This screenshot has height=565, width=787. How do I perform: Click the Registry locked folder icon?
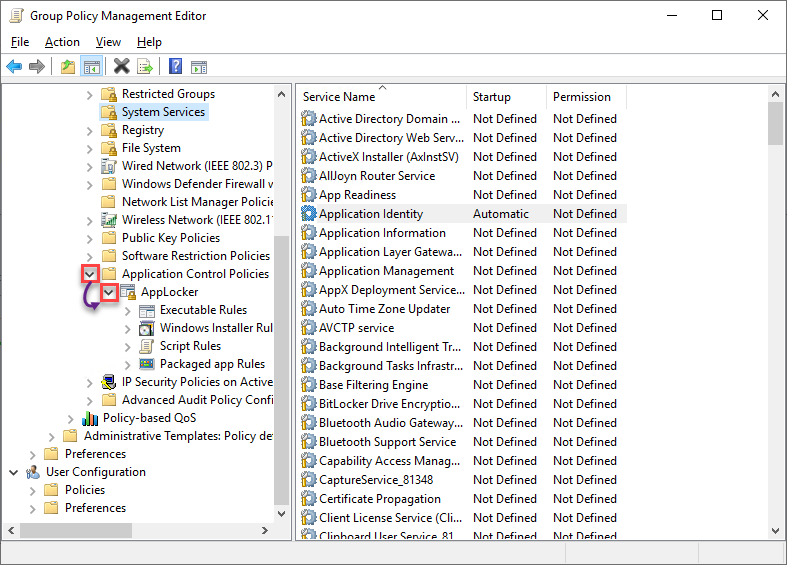coord(109,130)
